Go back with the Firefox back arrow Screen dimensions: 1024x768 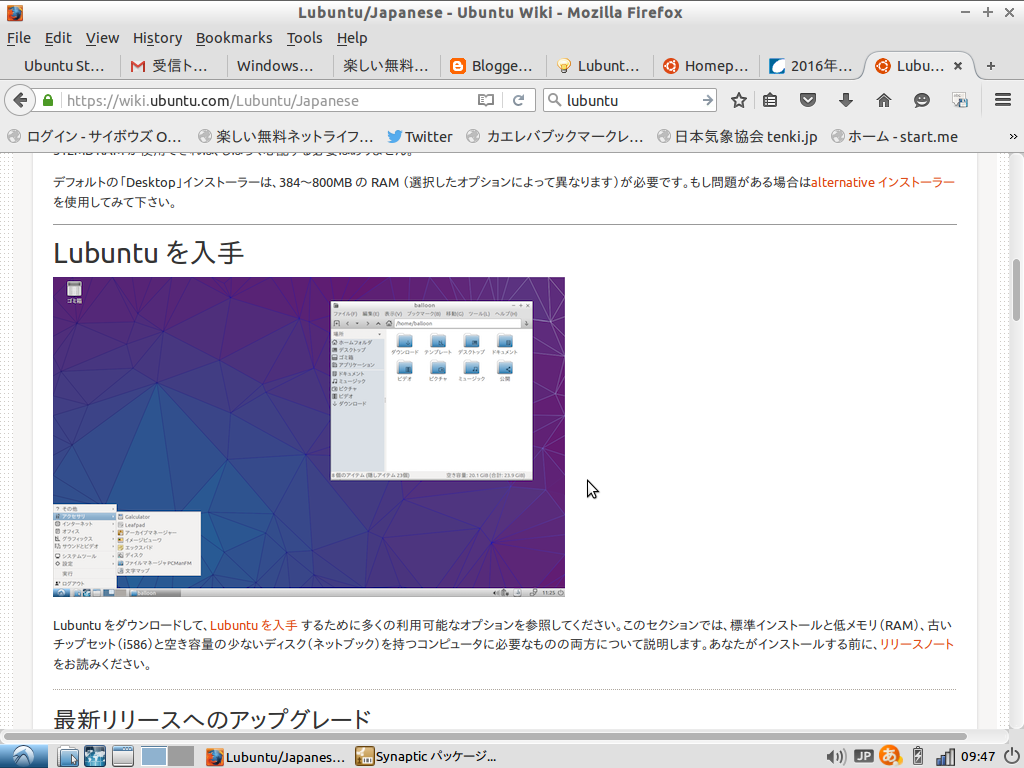click(20, 101)
